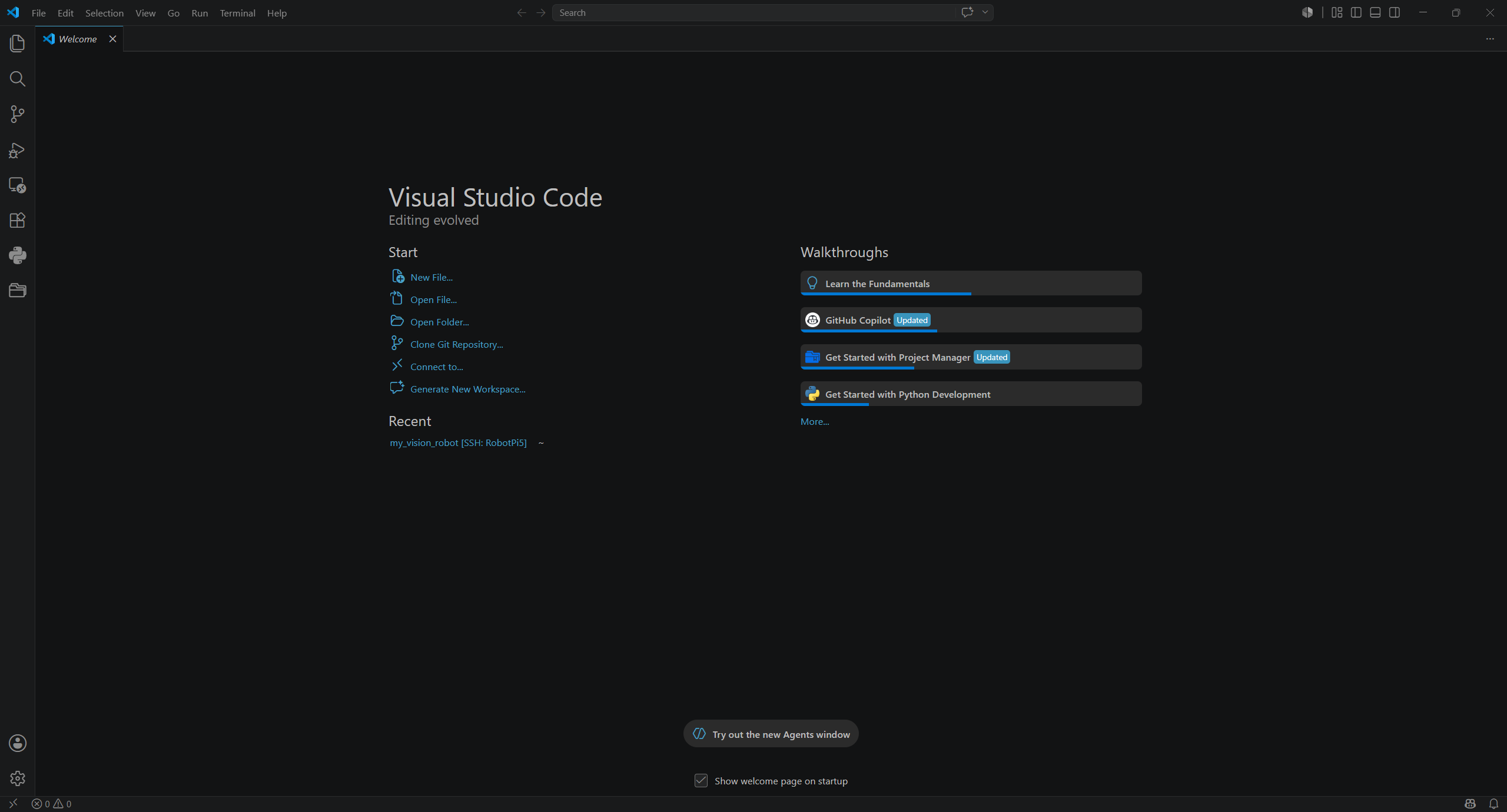
Task: Click the Open Folder... link
Action: [440, 322]
